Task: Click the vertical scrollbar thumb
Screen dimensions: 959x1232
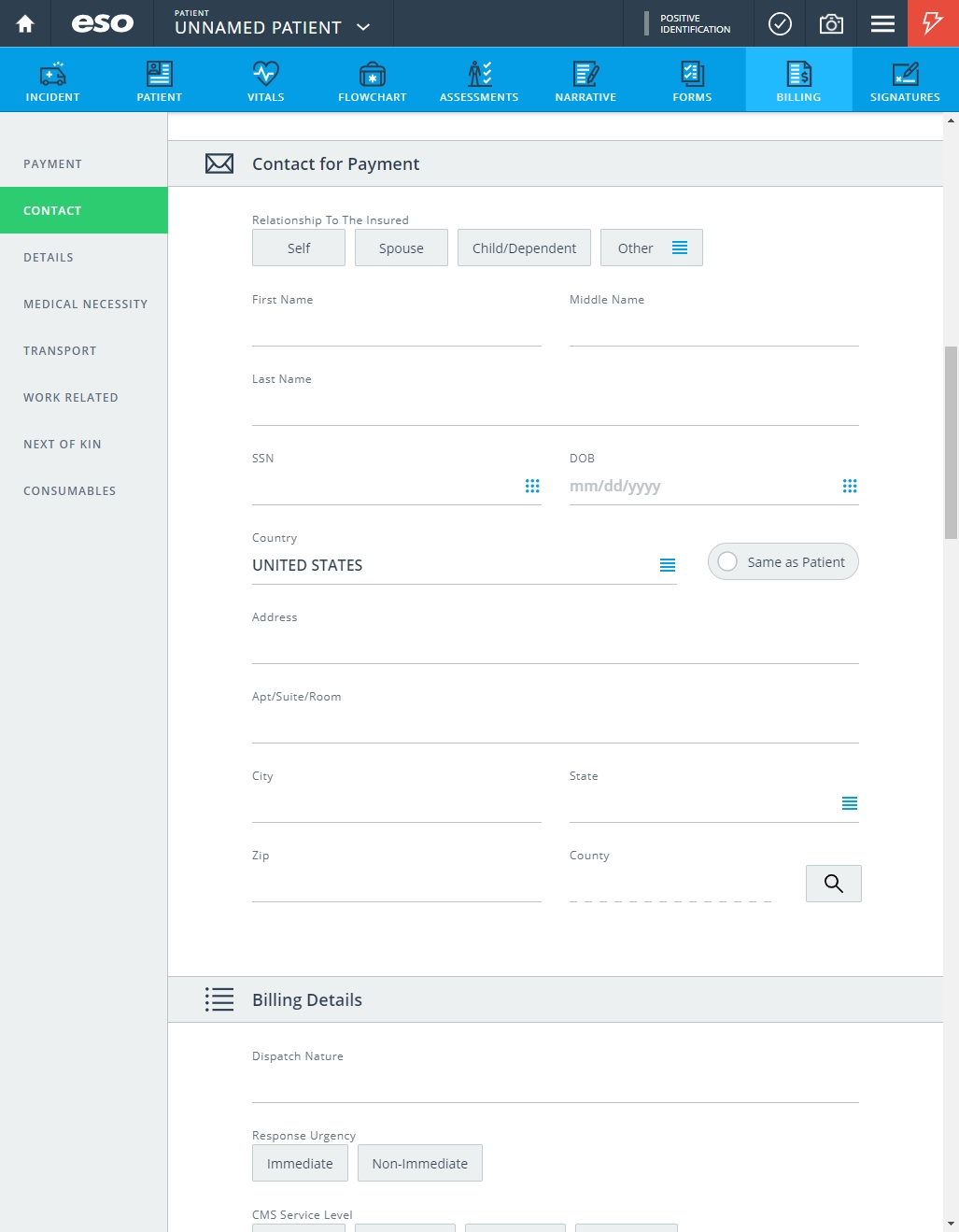Action: (x=951, y=443)
